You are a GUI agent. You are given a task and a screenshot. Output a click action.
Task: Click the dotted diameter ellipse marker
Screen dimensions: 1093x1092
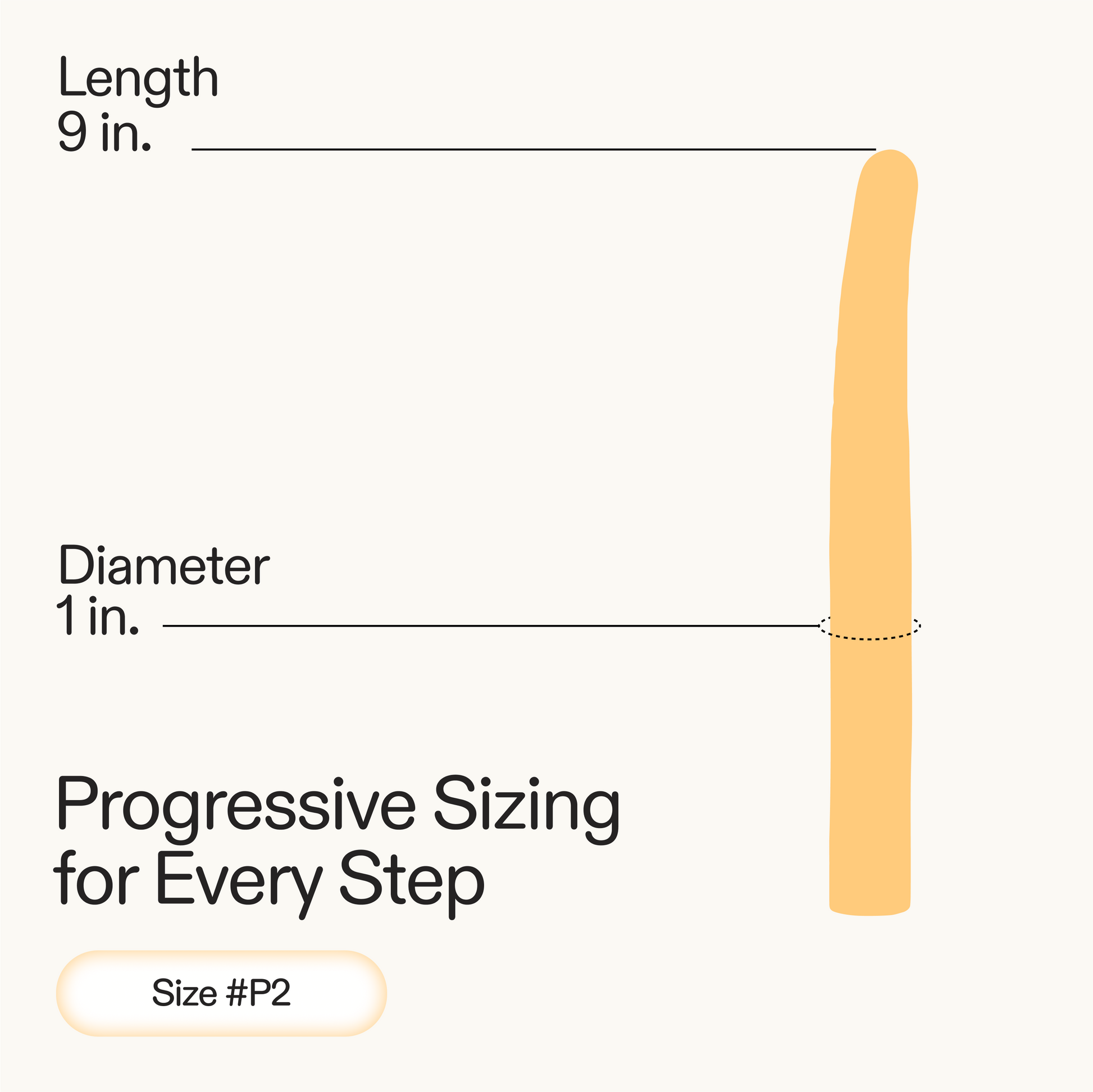(869, 638)
